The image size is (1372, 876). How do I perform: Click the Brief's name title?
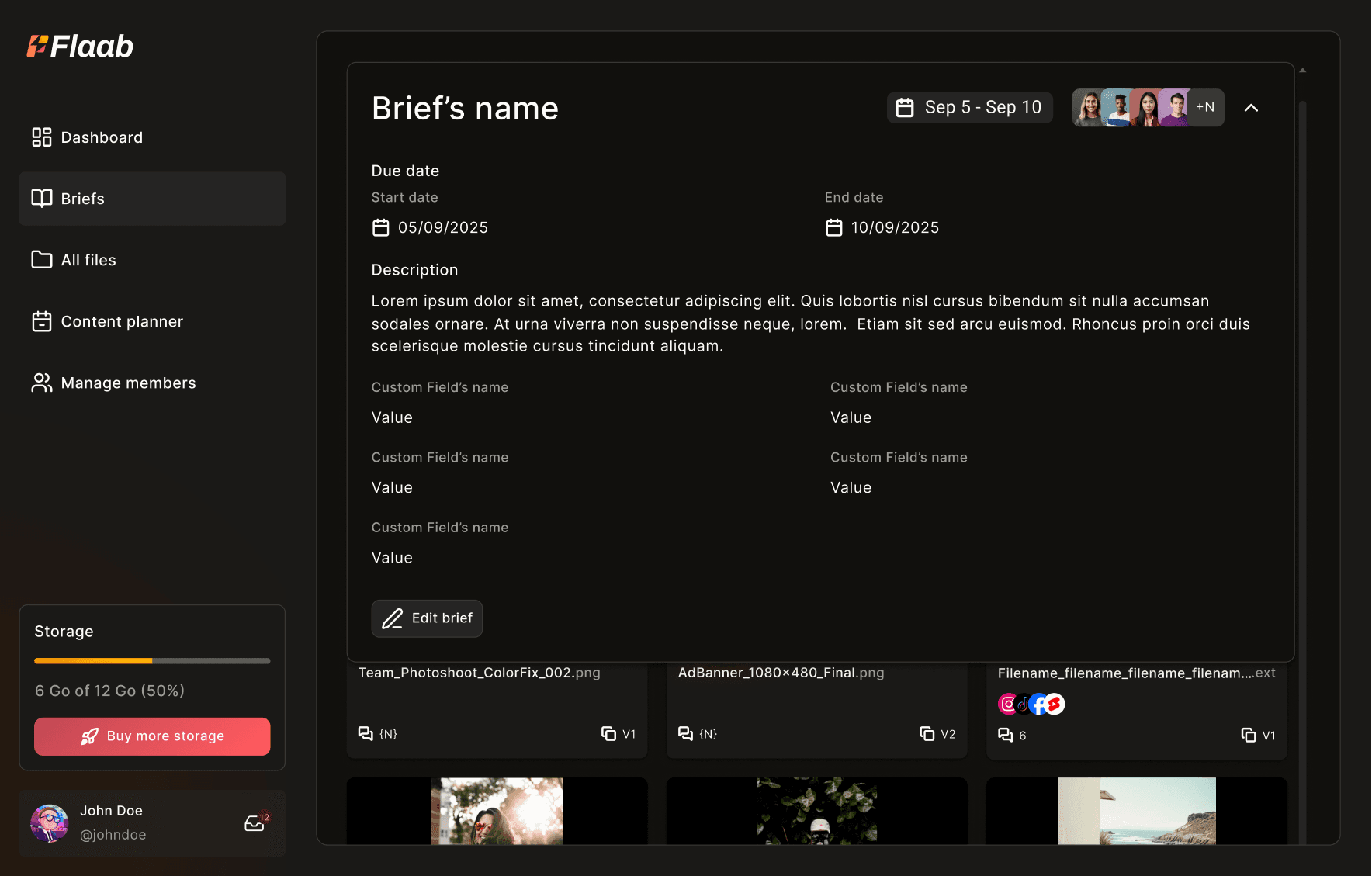(x=465, y=109)
